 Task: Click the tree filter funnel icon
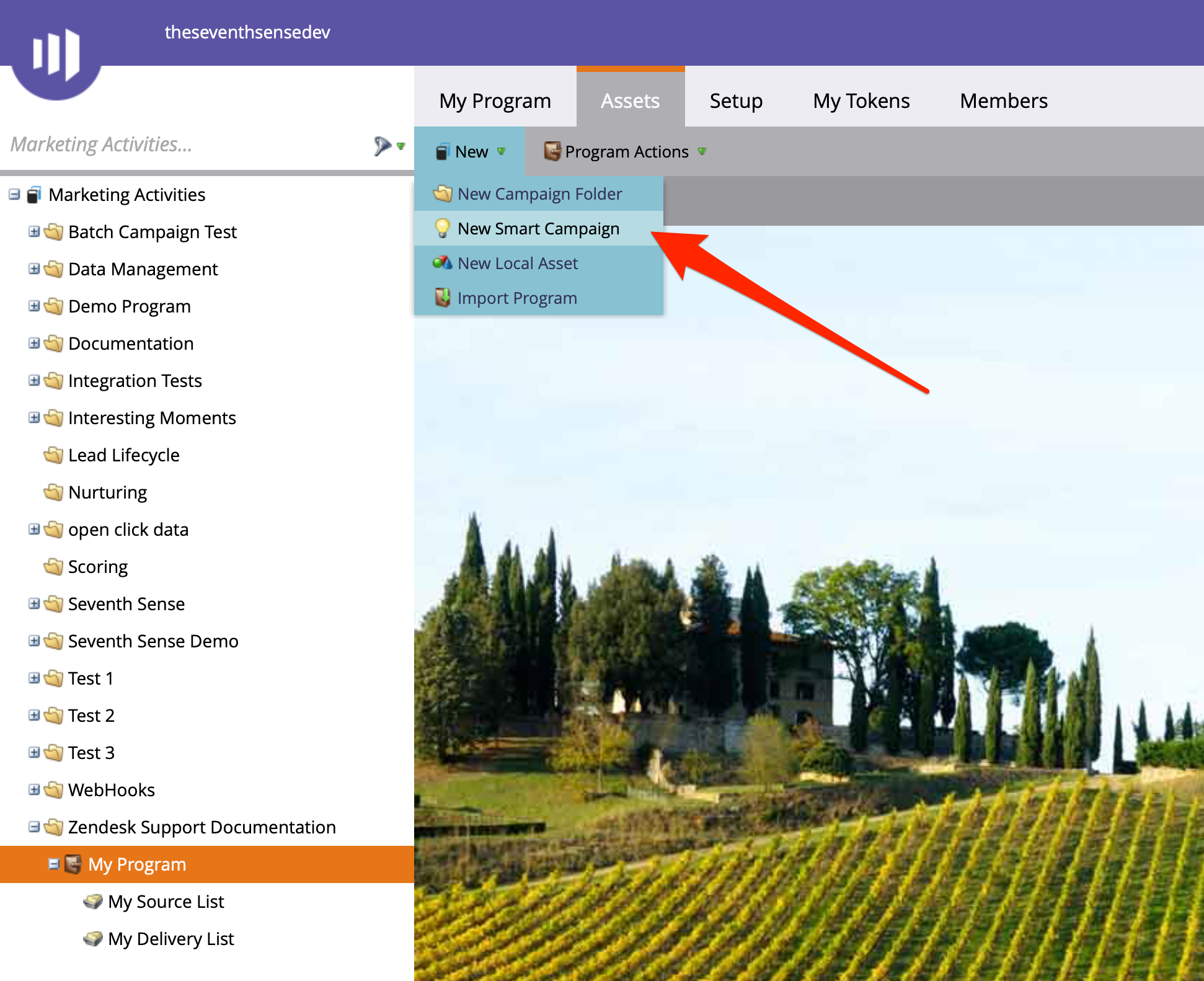tap(382, 146)
